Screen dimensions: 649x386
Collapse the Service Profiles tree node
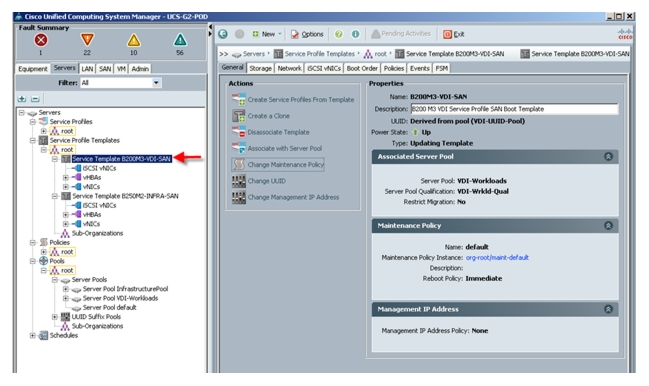pyautogui.click(x=32, y=122)
